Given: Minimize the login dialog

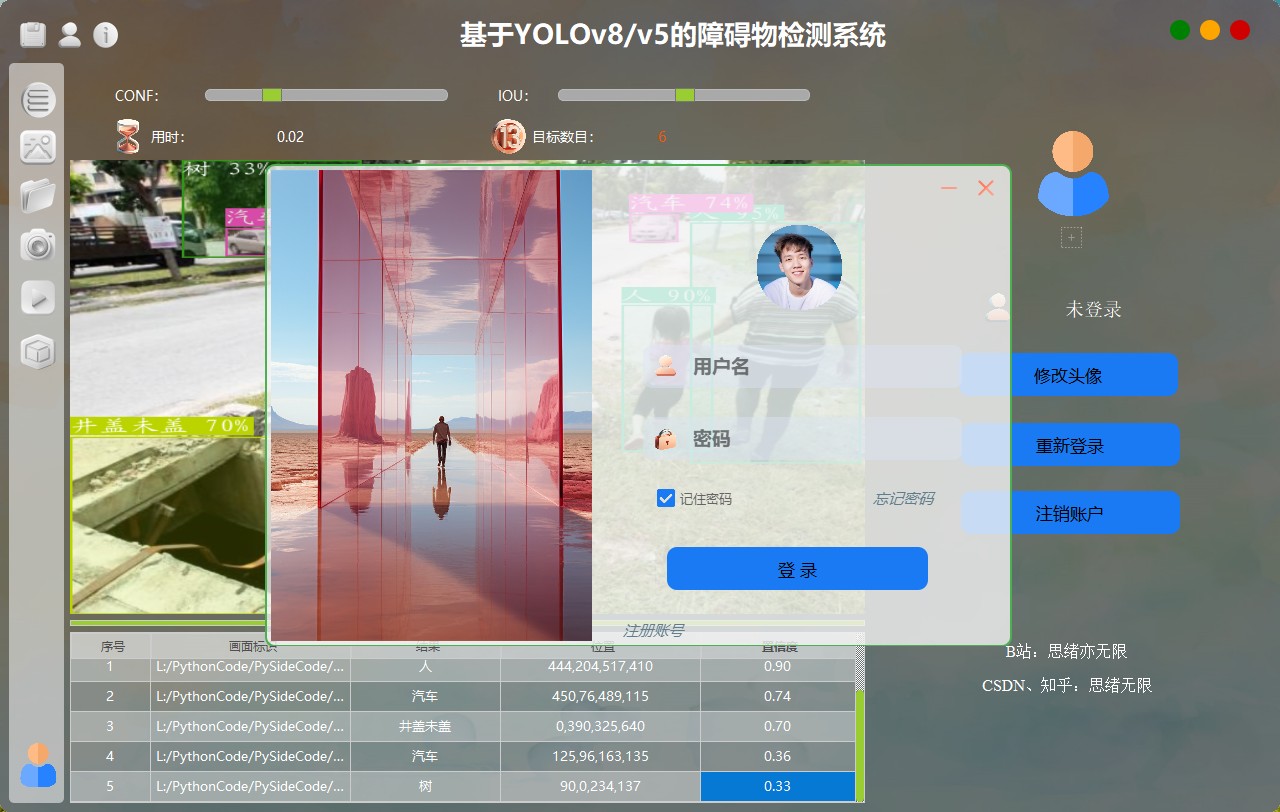Looking at the screenshot, I should (949, 188).
